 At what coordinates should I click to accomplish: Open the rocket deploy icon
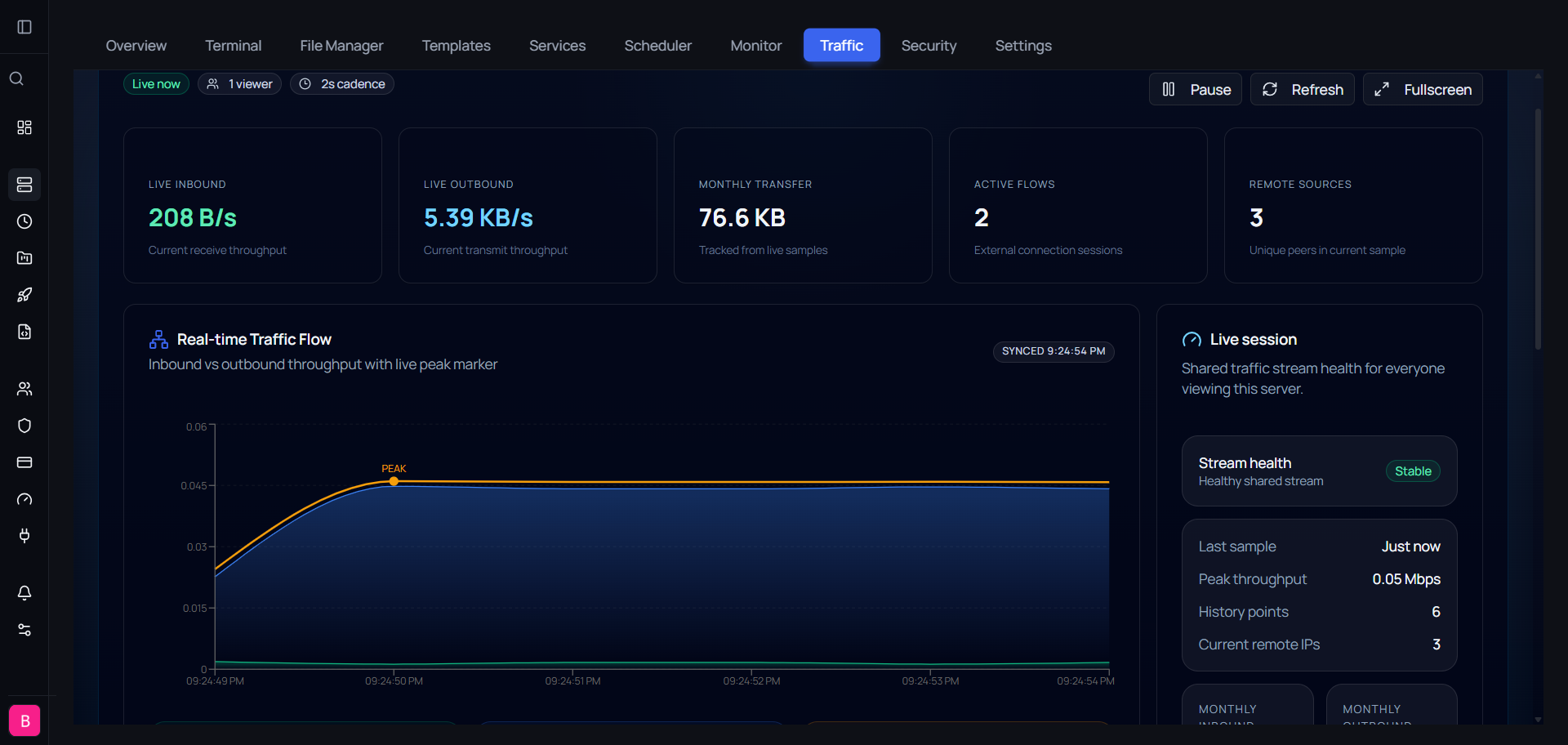point(24,295)
